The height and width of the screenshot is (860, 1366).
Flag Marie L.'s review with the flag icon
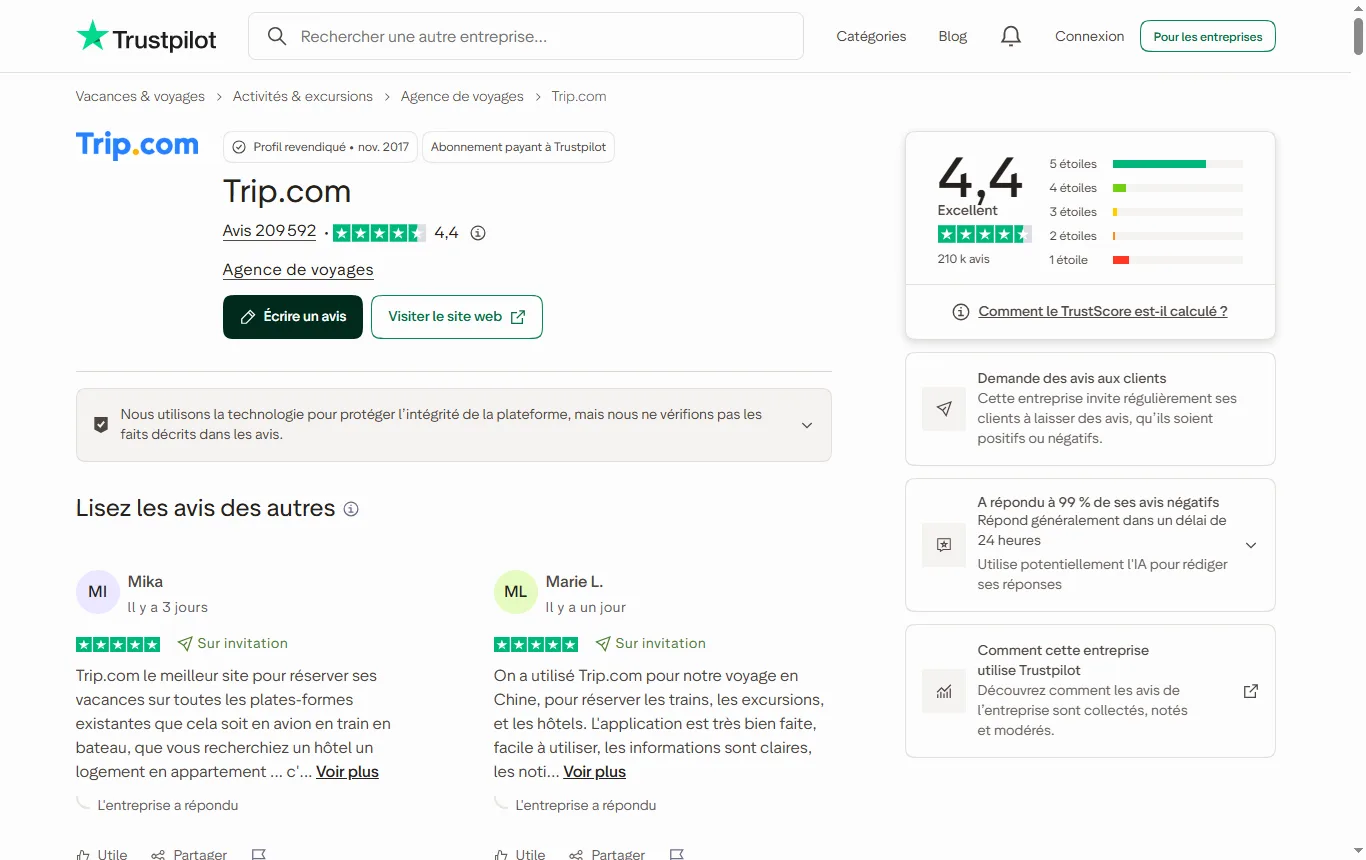click(x=677, y=854)
